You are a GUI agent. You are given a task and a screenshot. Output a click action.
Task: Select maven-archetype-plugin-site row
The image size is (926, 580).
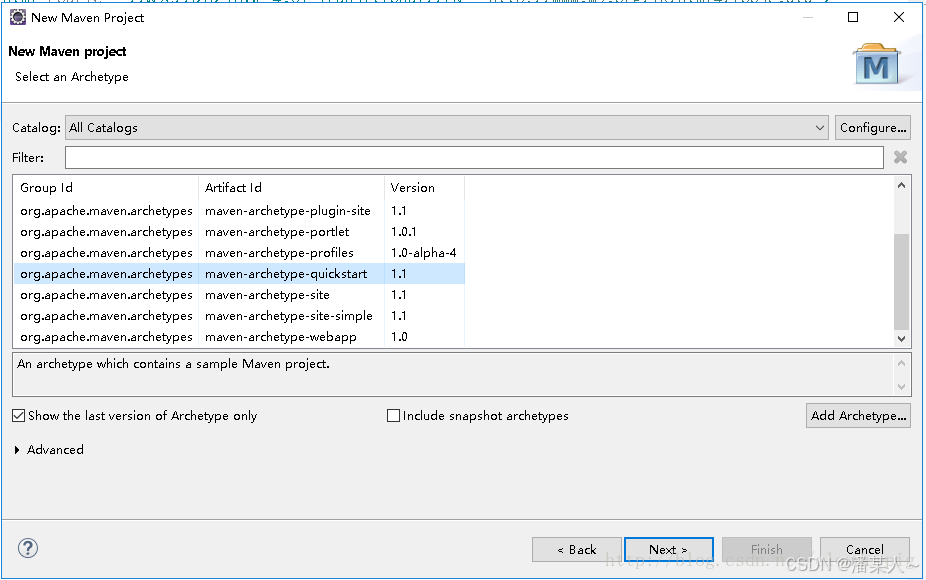239,211
